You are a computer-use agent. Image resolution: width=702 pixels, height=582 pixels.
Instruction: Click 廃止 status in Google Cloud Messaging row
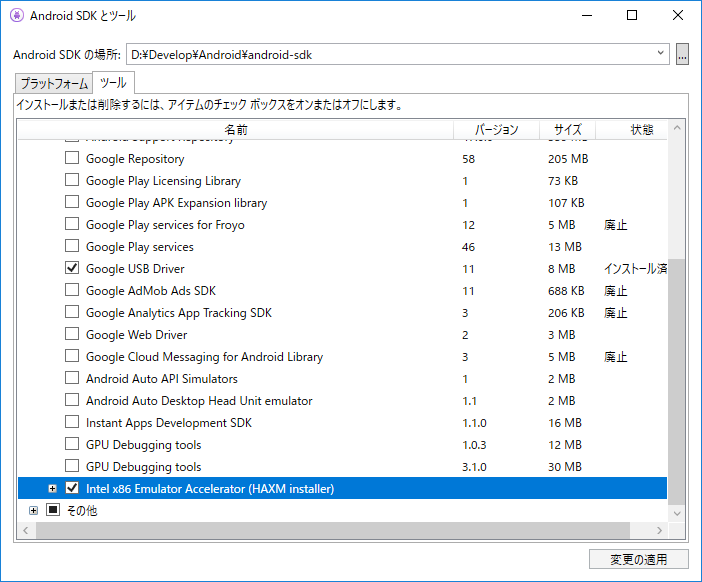(x=616, y=357)
